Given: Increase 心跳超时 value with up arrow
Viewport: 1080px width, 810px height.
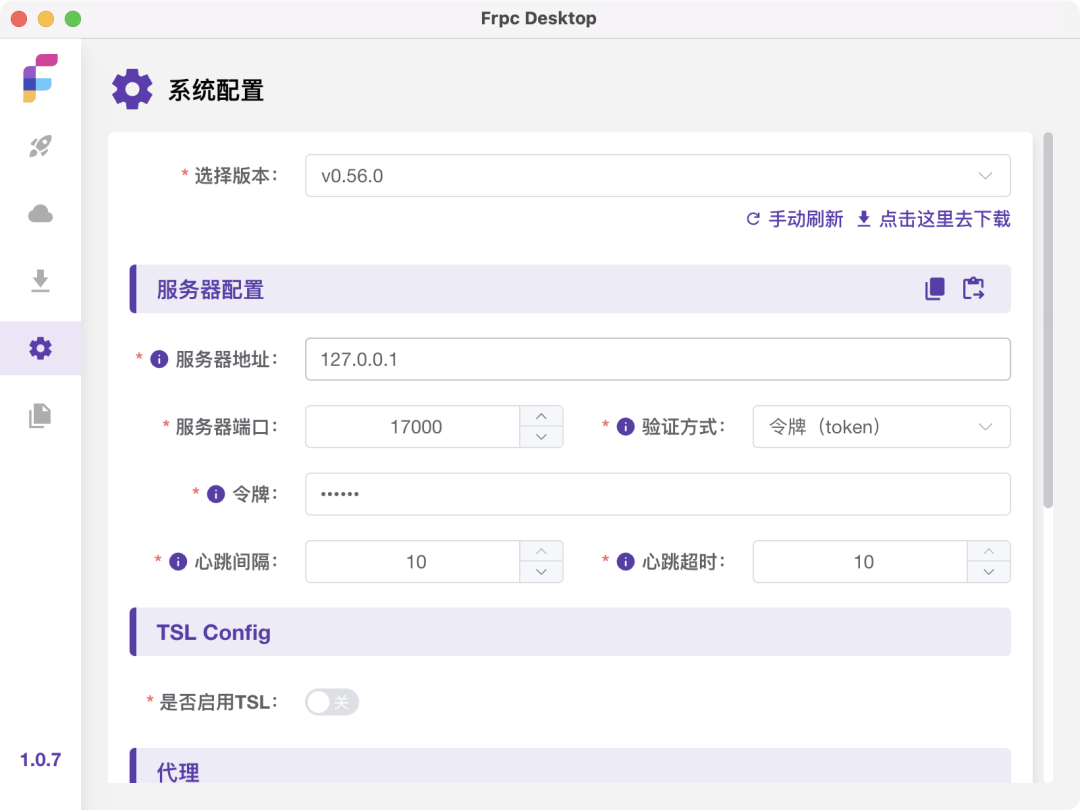Looking at the screenshot, I should click(989, 551).
